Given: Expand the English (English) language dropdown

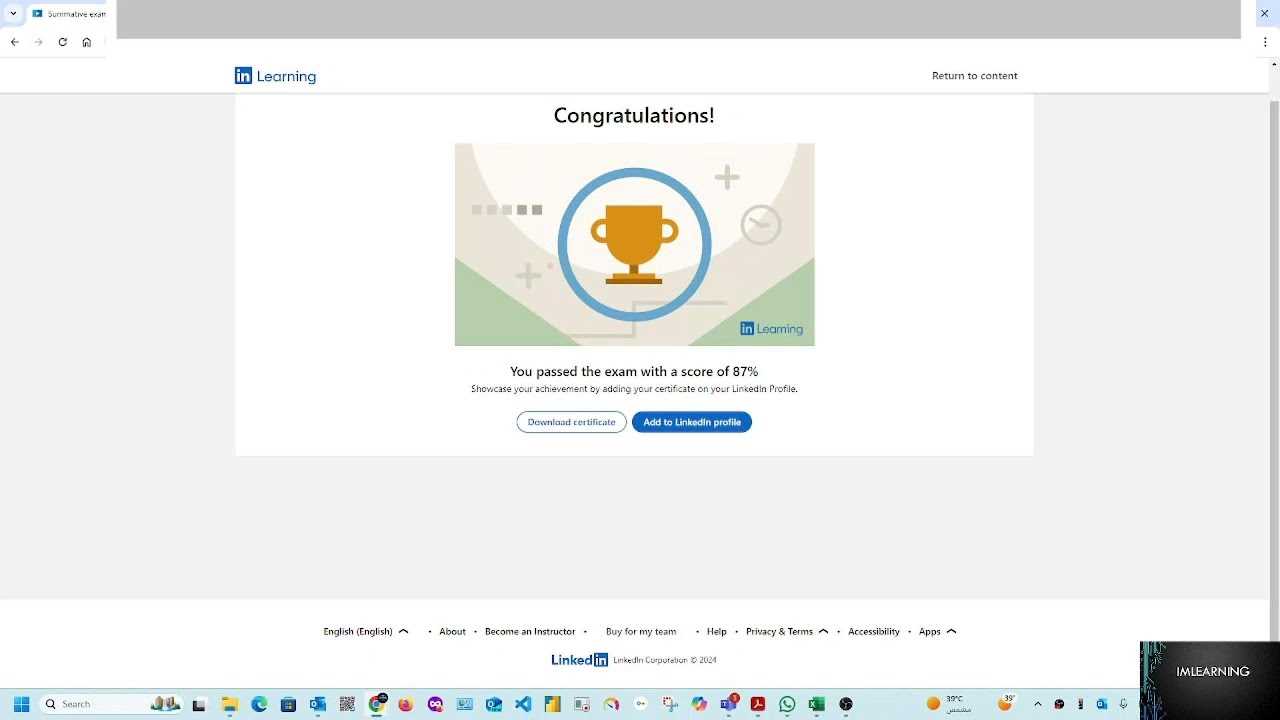Looking at the screenshot, I should coord(366,632).
